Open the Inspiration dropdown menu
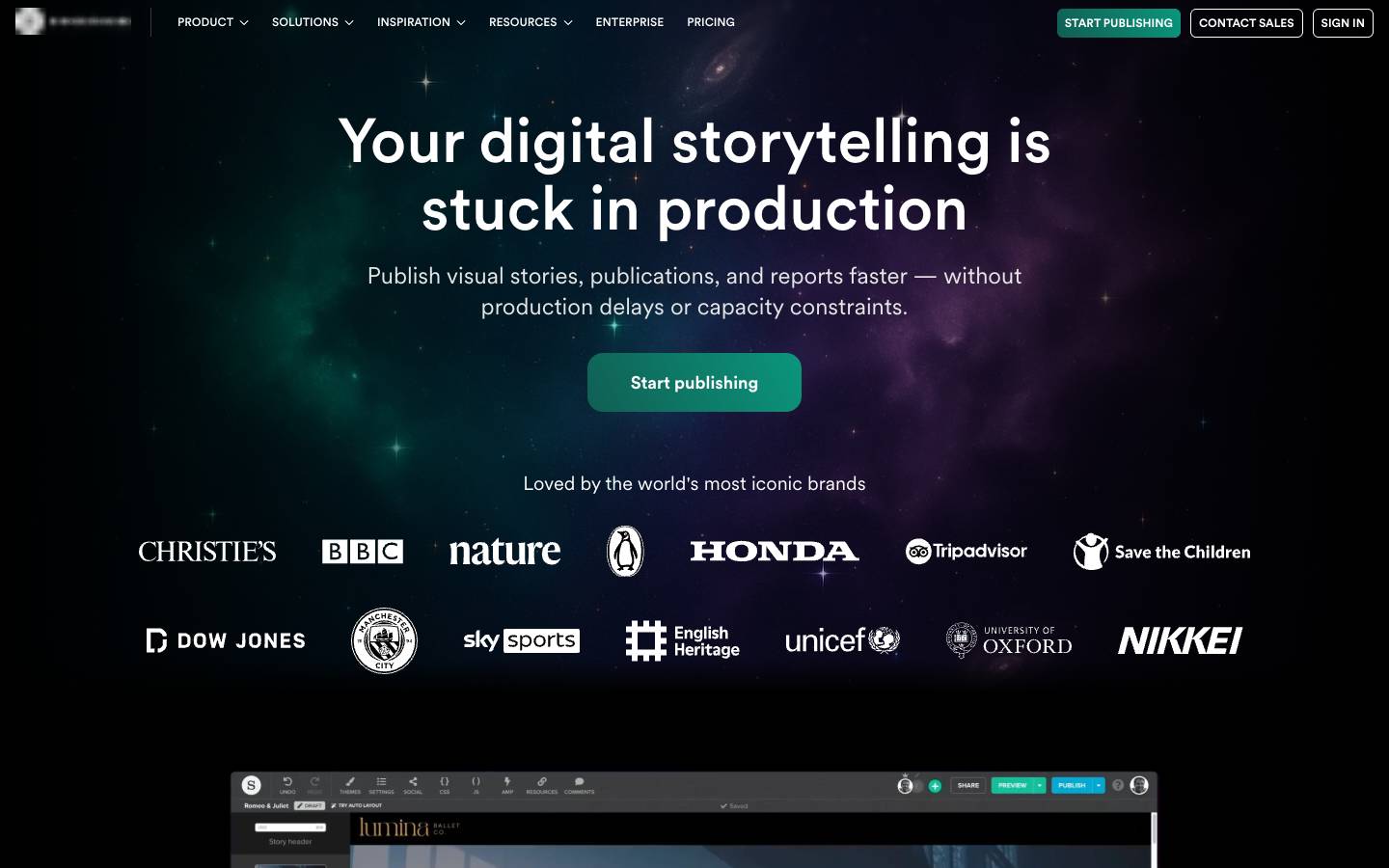Viewport: 1389px width, 868px height. tap(422, 22)
